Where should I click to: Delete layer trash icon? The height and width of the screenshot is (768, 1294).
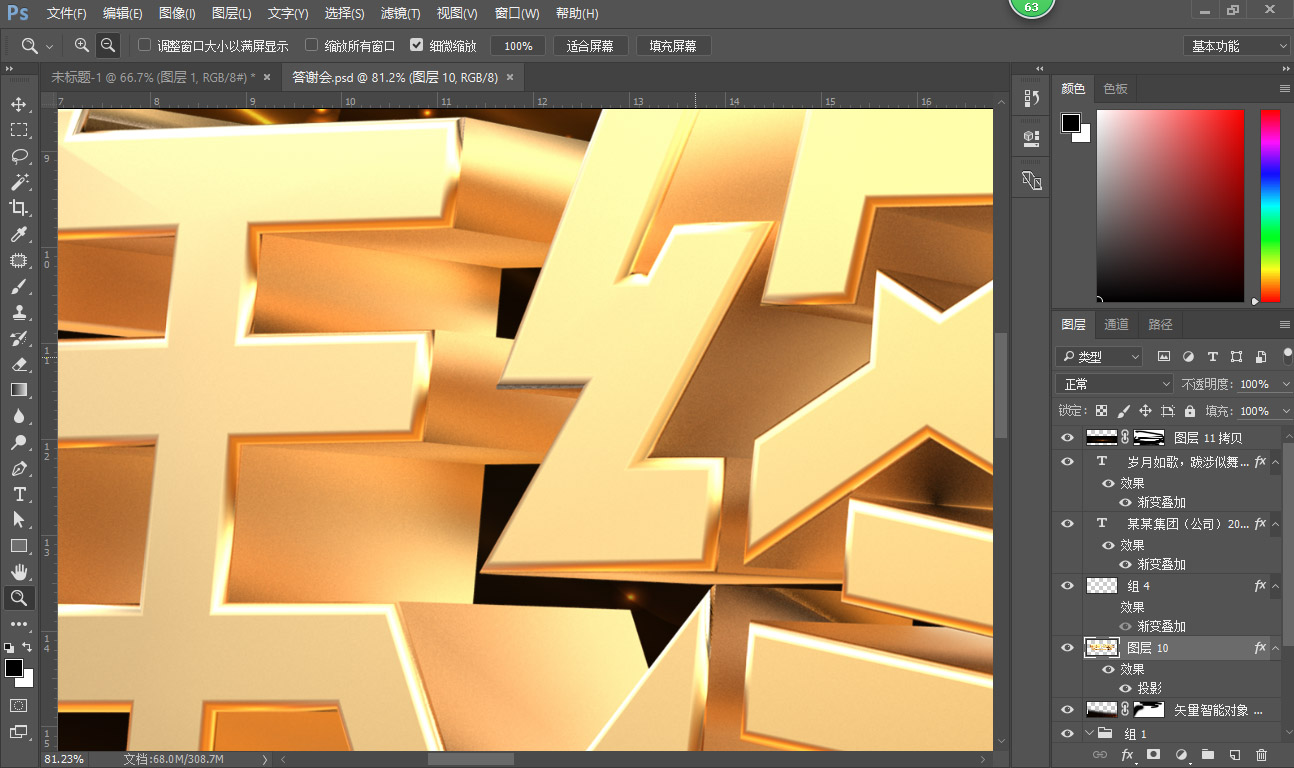coord(1261,755)
